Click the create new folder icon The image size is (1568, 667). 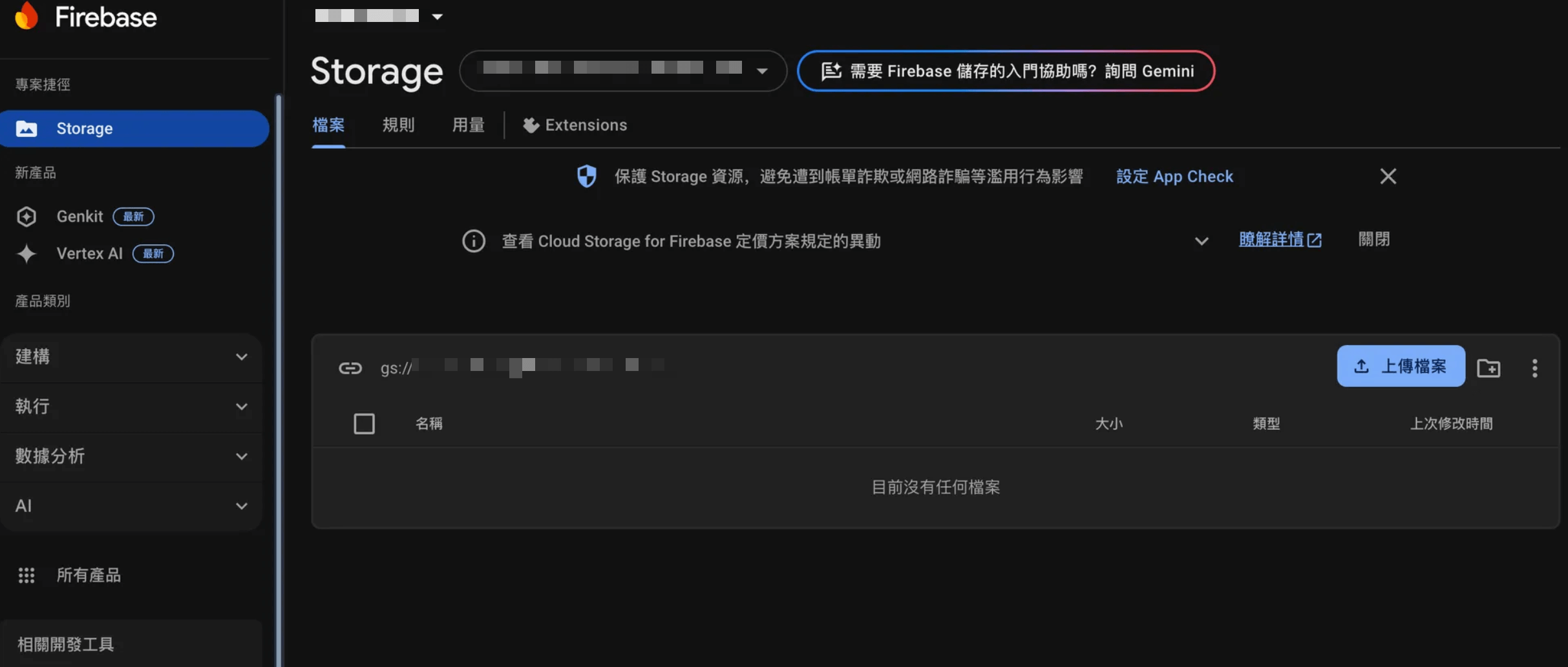tap(1489, 368)
